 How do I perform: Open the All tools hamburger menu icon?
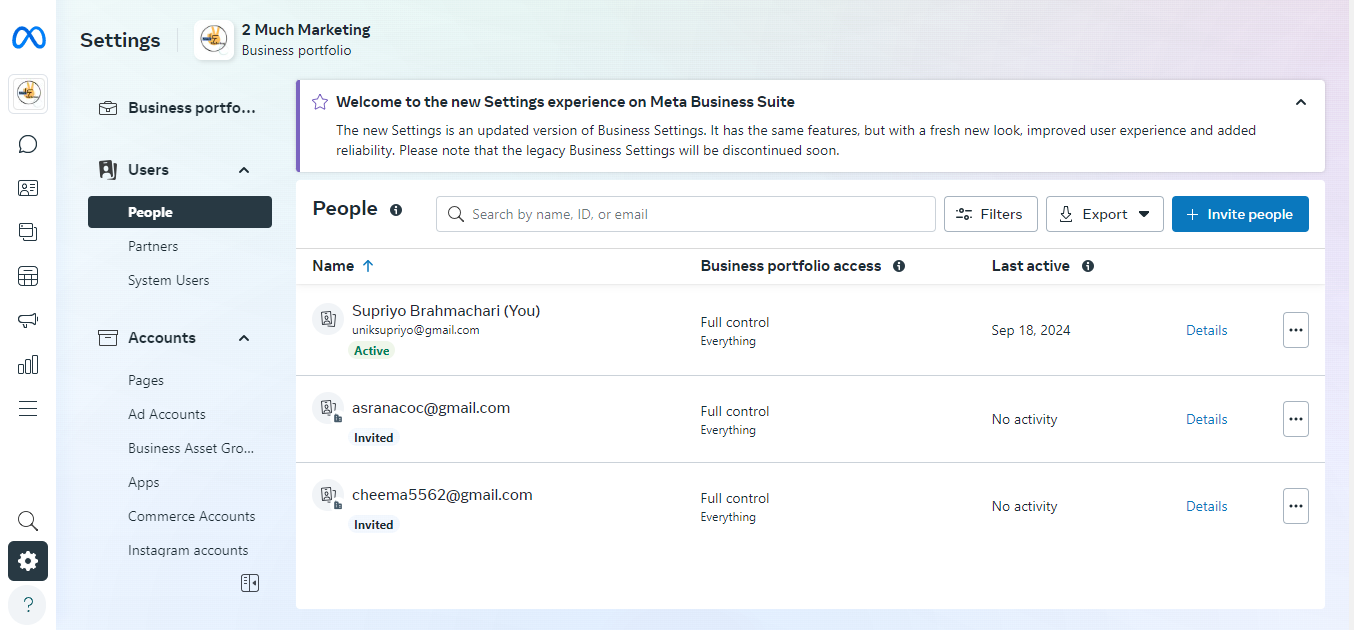28,408
